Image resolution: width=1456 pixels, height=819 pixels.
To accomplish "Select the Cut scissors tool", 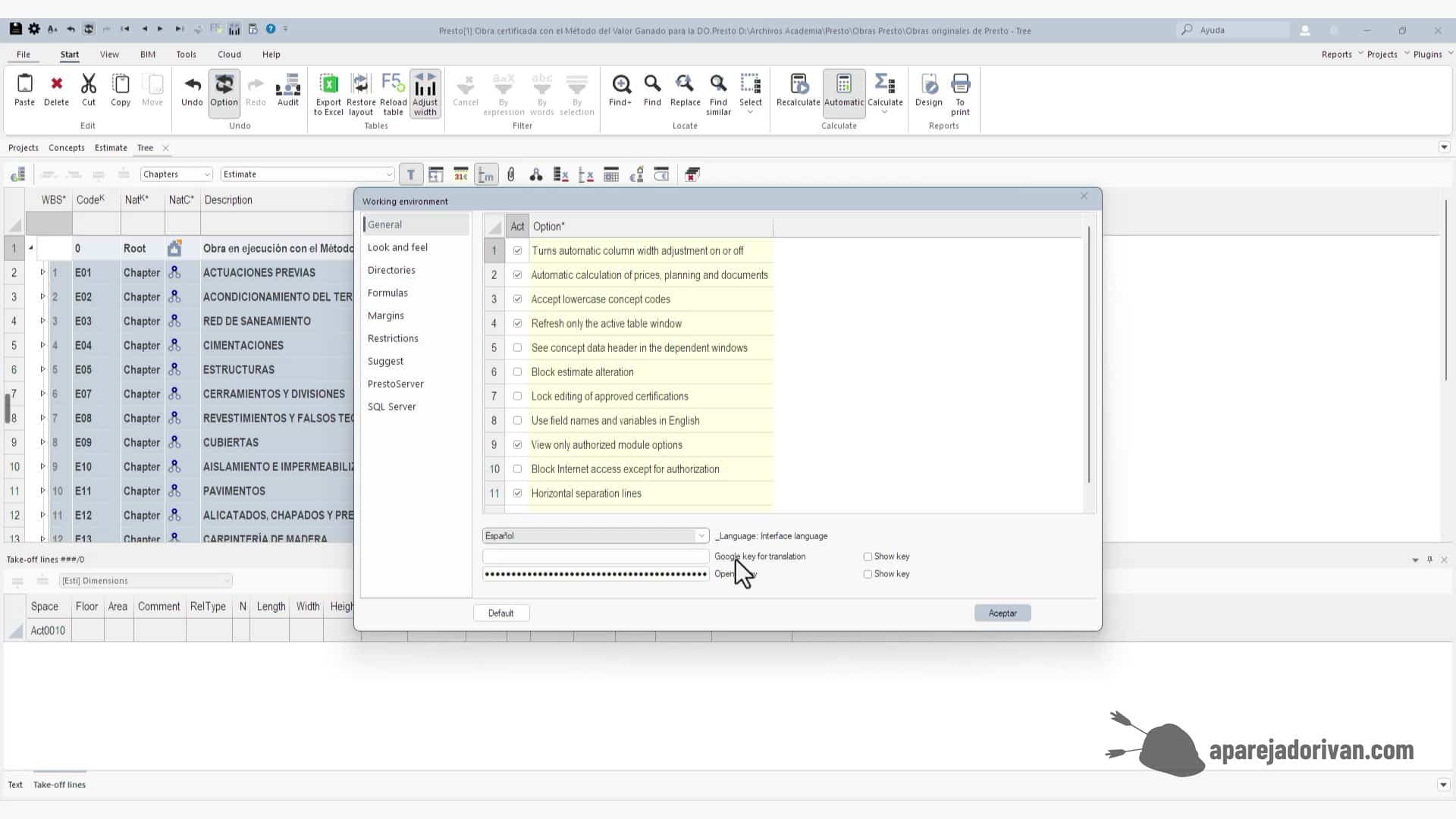I will pos(89,89).
